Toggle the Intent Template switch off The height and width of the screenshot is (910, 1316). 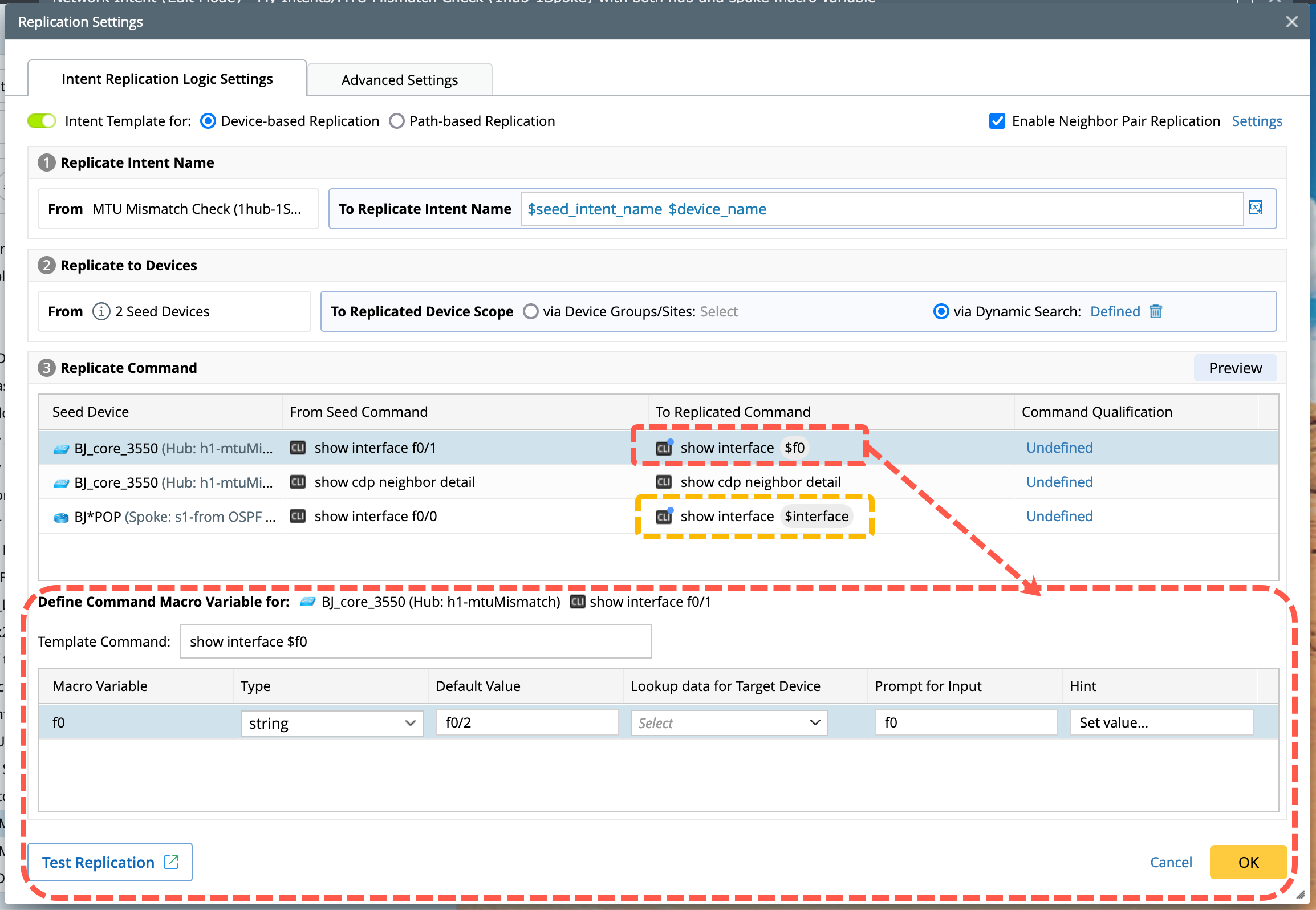coord(42,121)
